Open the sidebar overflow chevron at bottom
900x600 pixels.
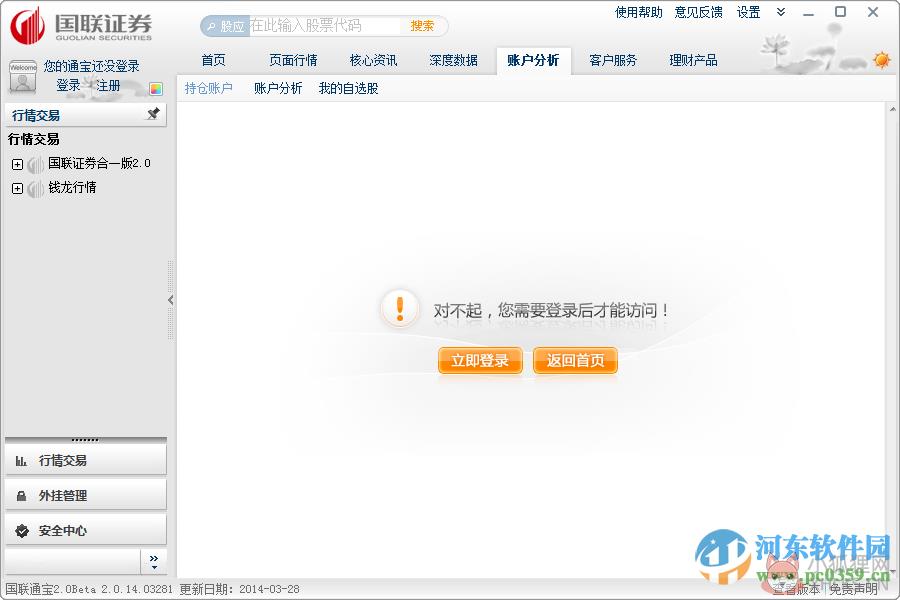(154, 562)
